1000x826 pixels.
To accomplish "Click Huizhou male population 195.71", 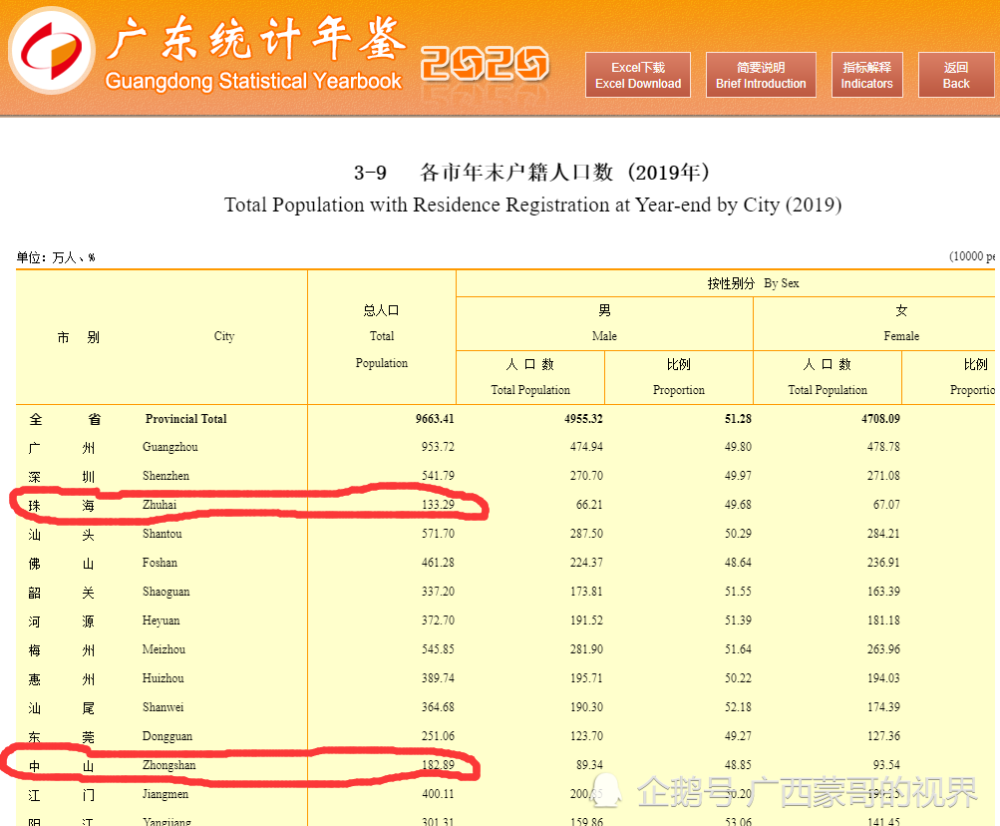I will tap(586, 678).
